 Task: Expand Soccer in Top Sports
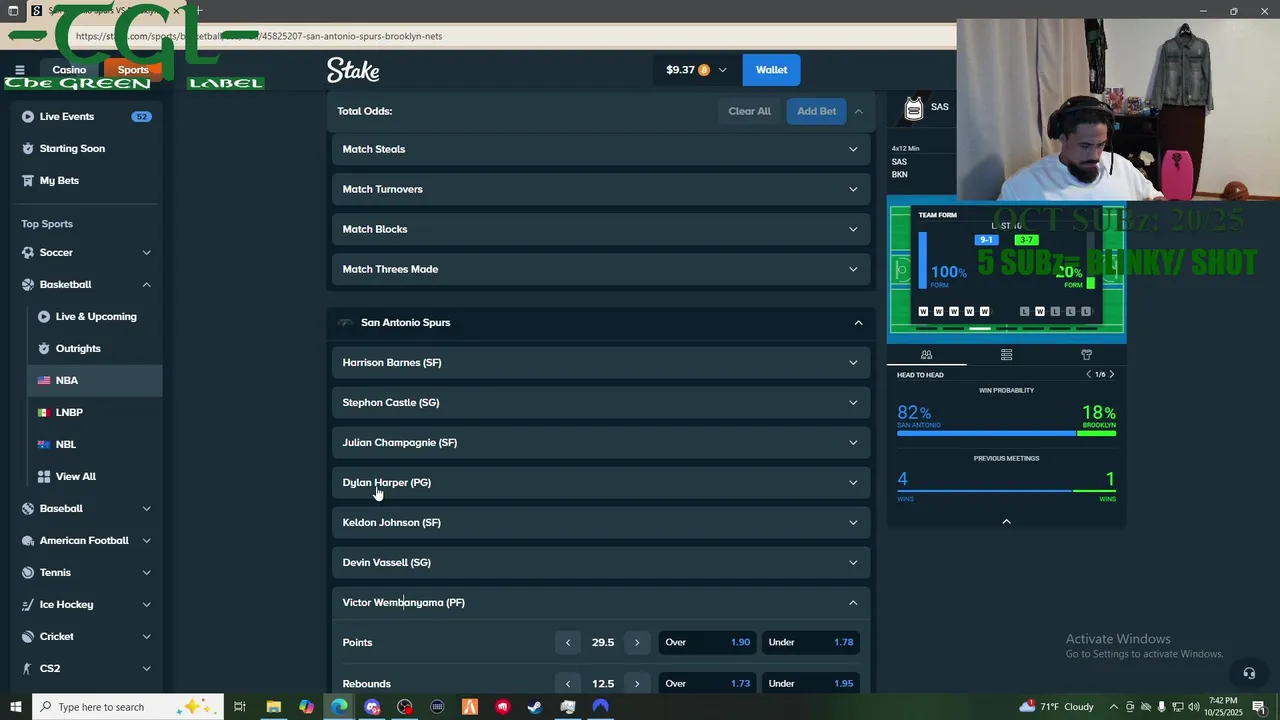(86, 253)
